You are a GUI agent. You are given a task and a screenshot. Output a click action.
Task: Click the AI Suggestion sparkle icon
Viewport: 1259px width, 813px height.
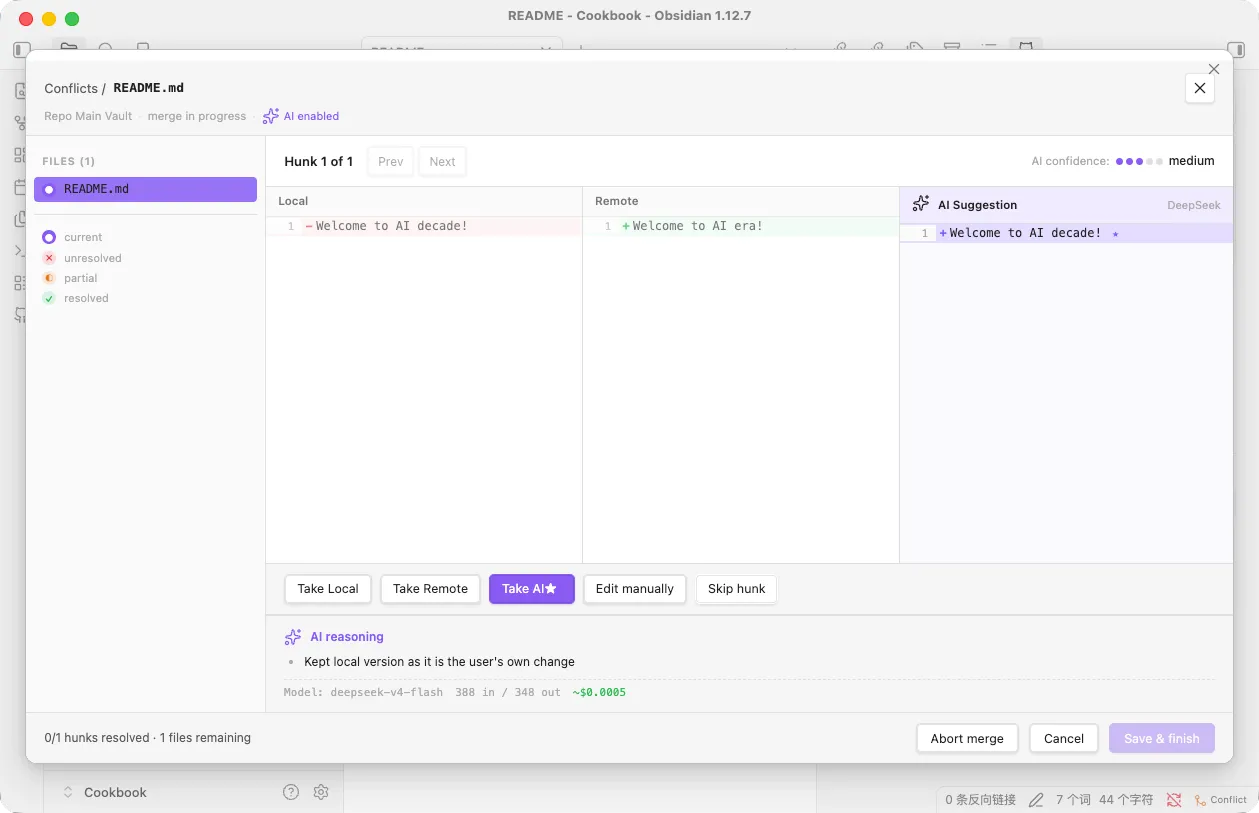tap(921, 204)
